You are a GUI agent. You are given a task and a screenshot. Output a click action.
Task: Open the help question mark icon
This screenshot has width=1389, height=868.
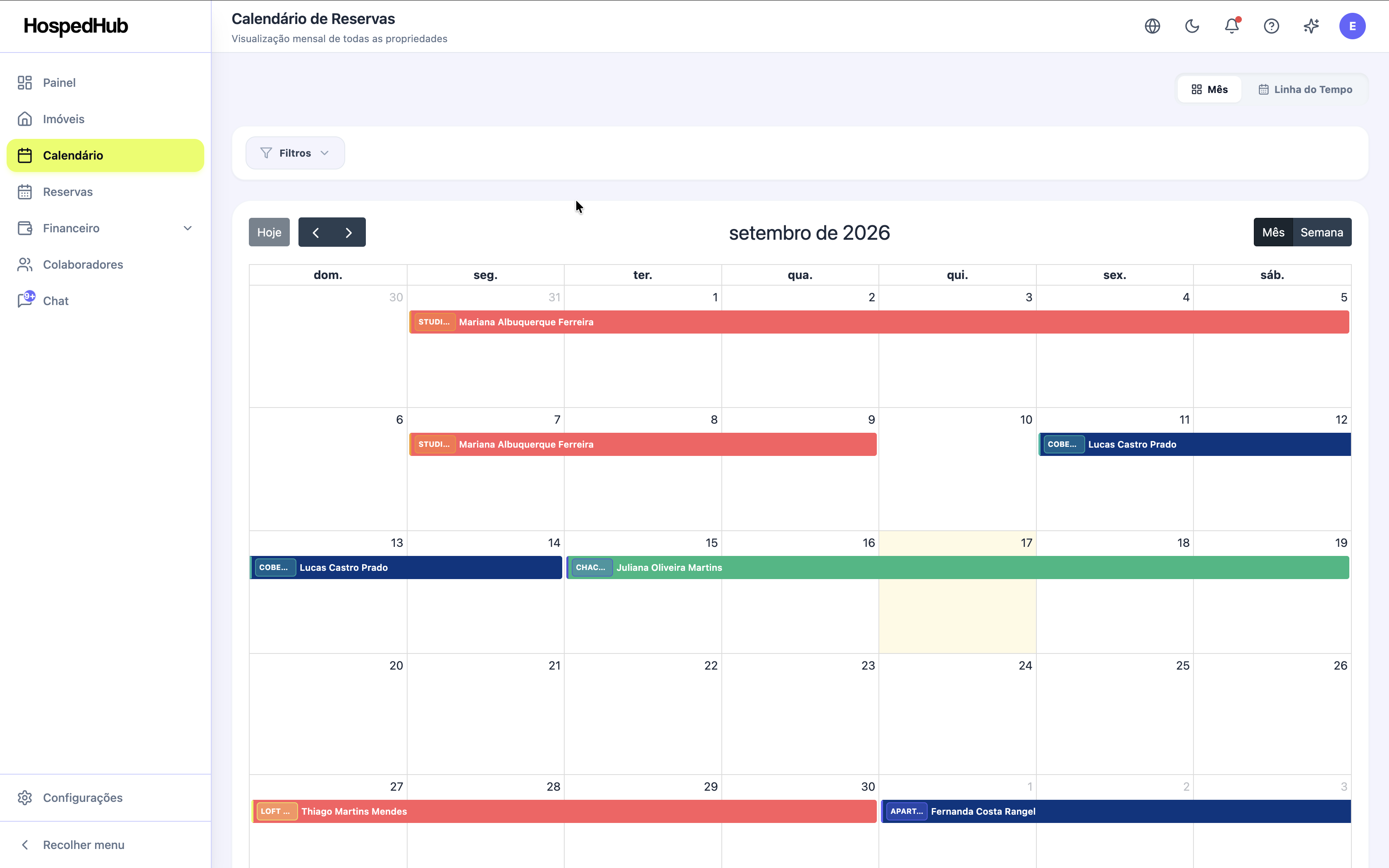1271,26
